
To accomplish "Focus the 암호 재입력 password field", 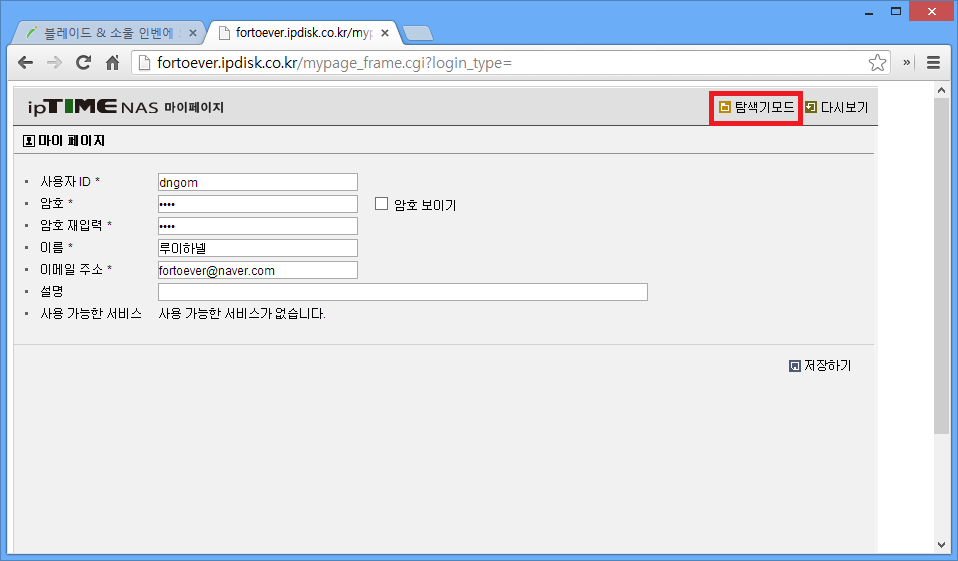I will [x=257, y=226].
